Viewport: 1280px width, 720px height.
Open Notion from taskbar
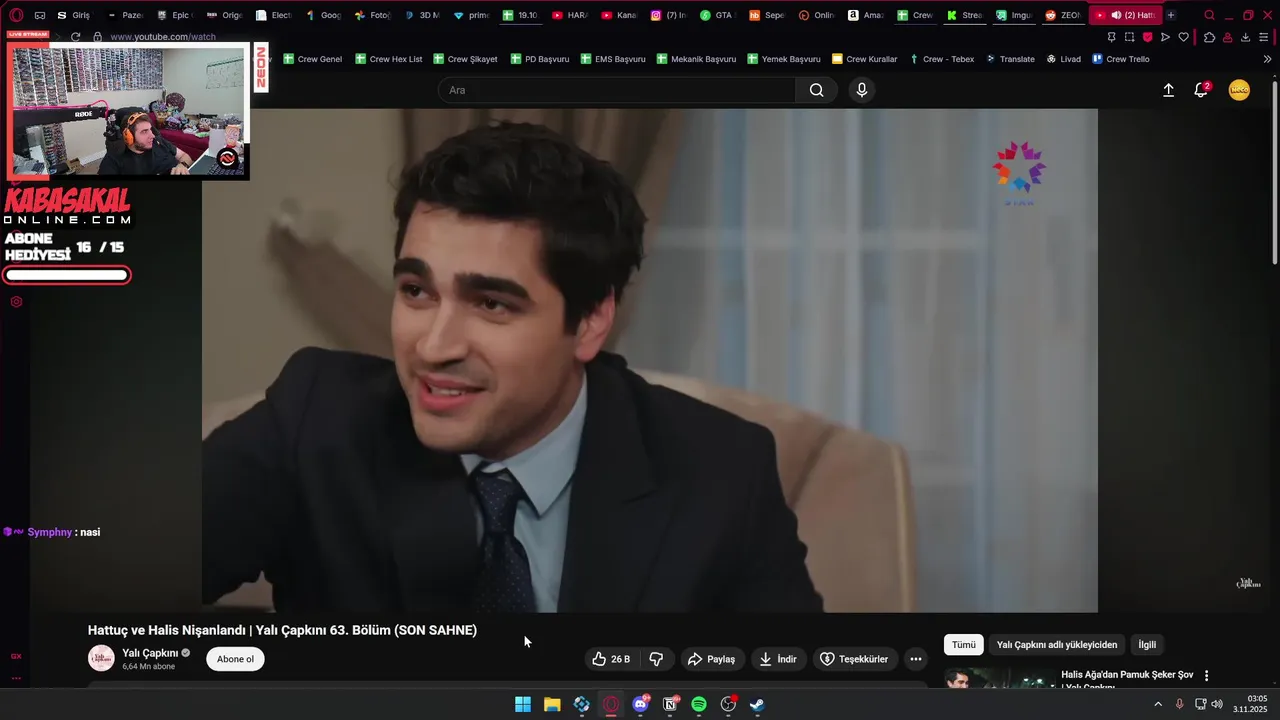(x=670, y=704)
